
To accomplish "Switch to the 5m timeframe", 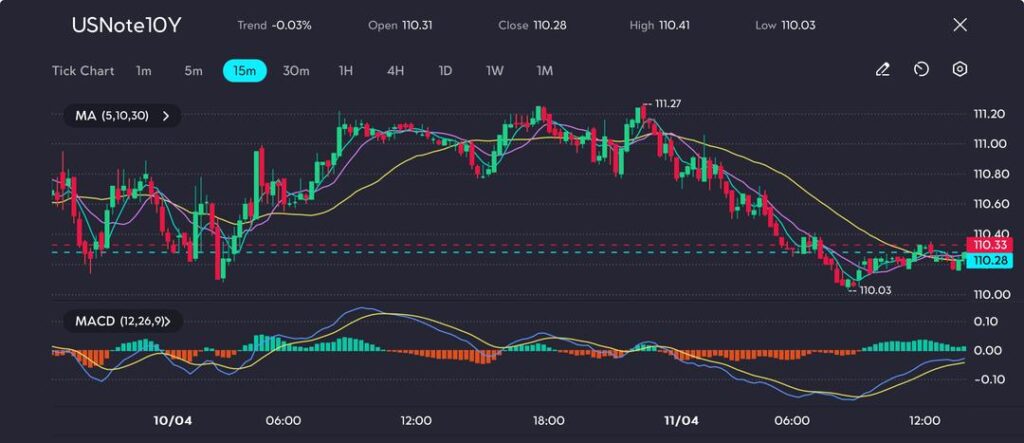I will tap(193, 71).
